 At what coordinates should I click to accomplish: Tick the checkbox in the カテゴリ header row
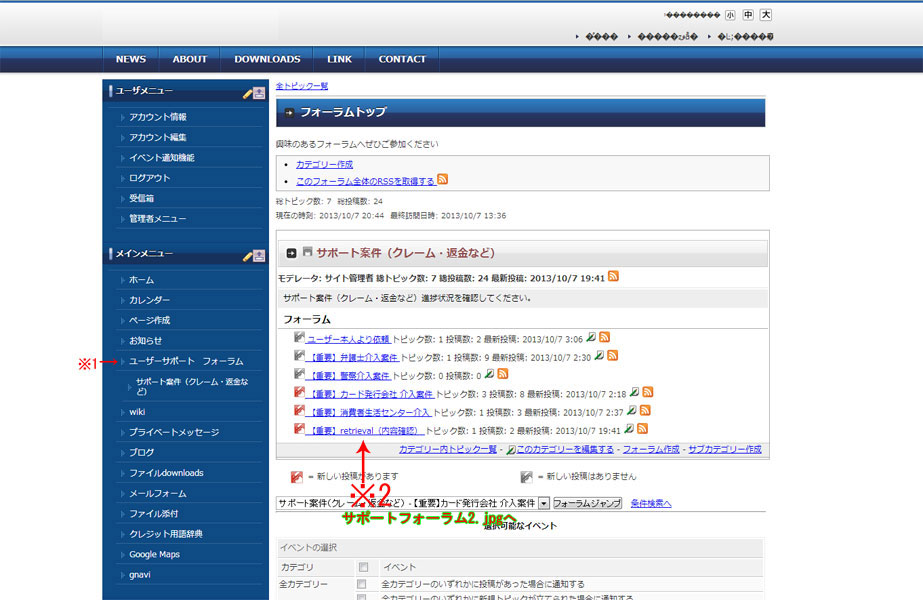tap(363, 567)
